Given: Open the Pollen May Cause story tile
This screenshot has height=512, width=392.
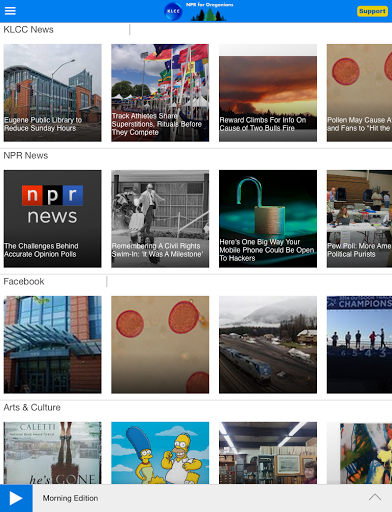Looking at the screenshot, I should [359, 93].
